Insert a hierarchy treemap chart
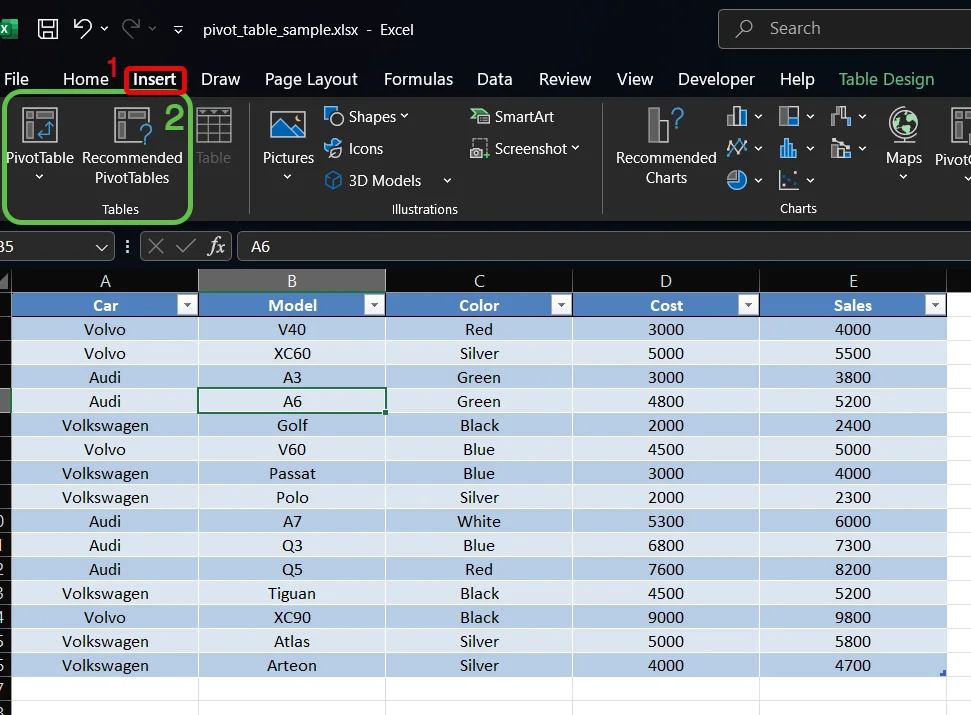This screenshot has width=971, height=715. [789, 116]
